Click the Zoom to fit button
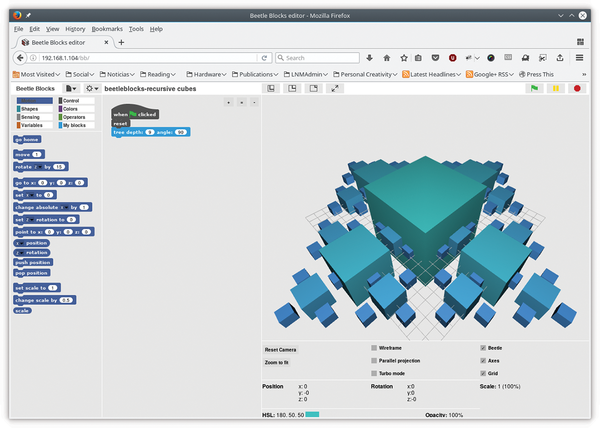The height and width of the screenshot is (428, 600). pyautogui.click(x=277, y=362)
